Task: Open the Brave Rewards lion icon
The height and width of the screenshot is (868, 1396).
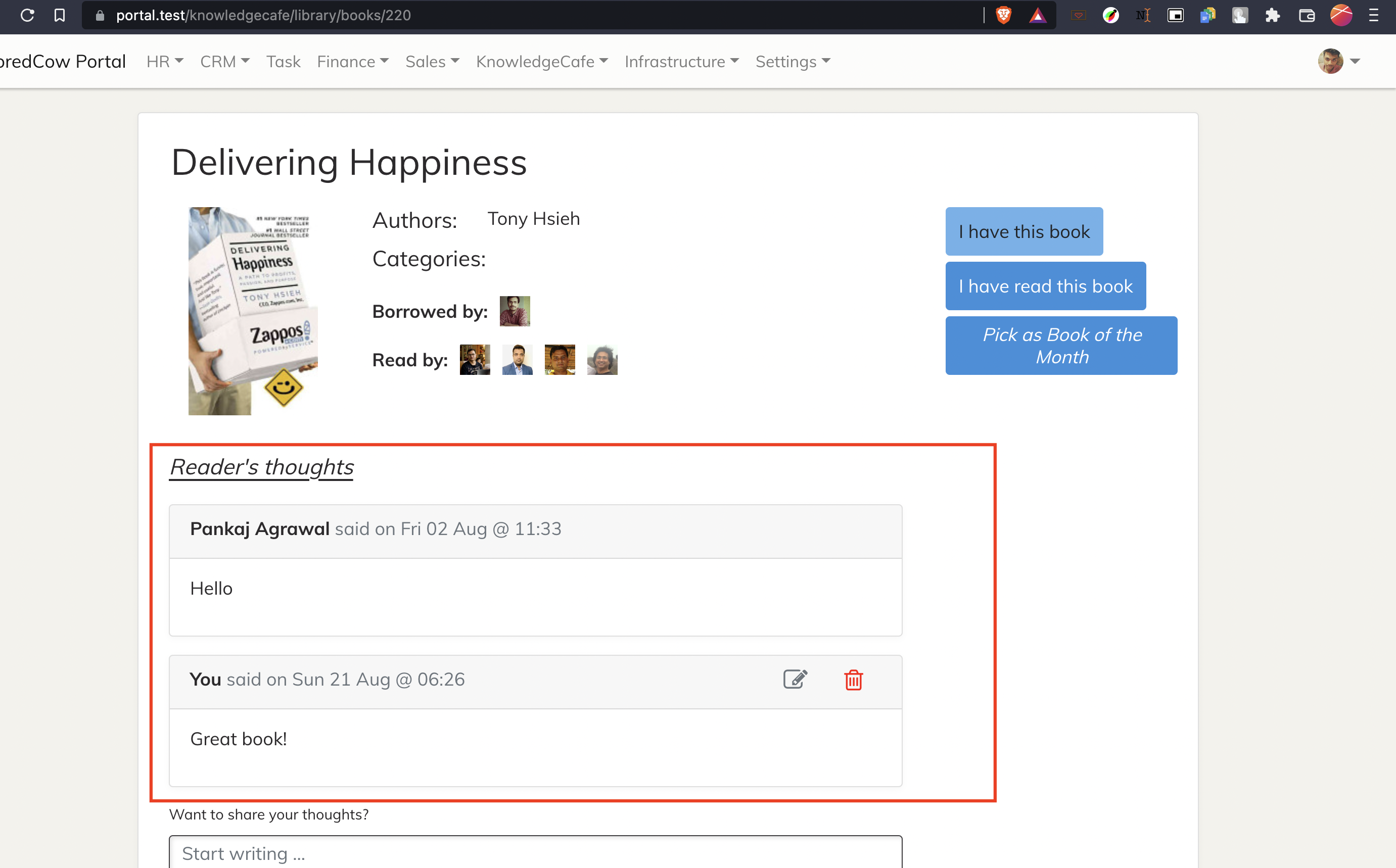Action: coord(1003,16)
